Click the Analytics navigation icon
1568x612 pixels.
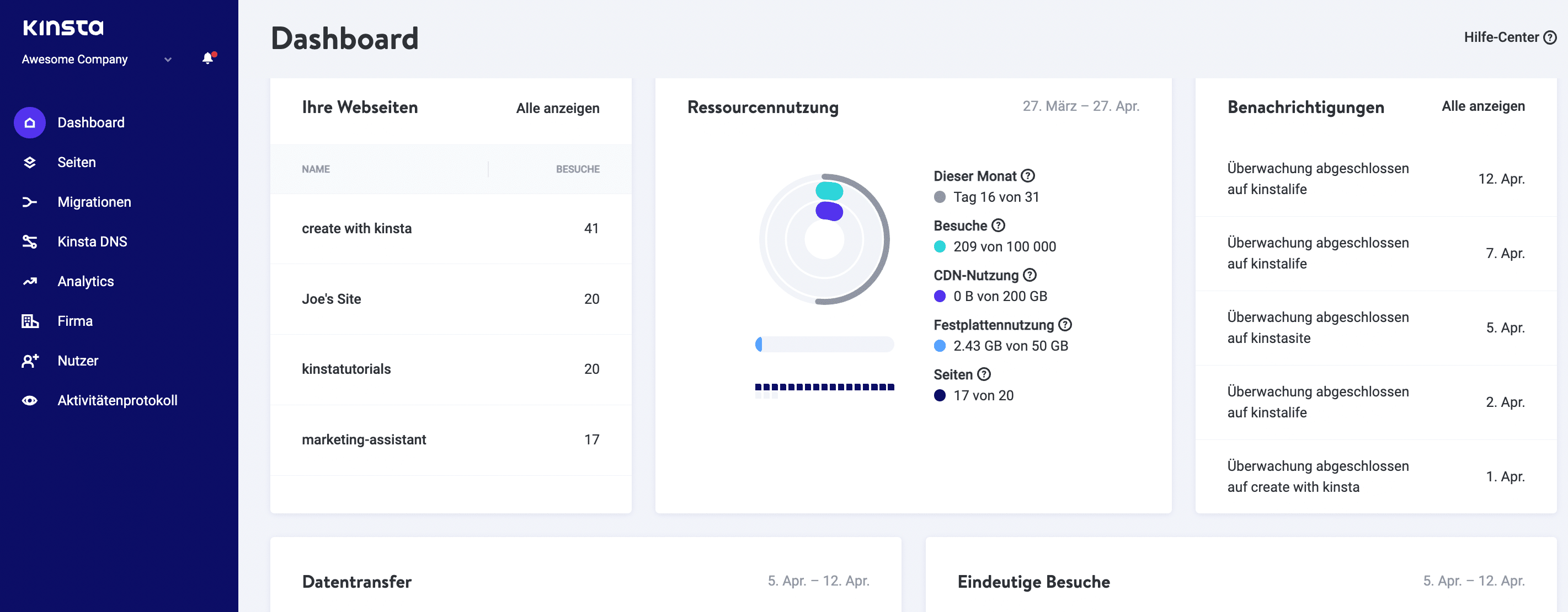pyautogui.click(x=30, y=281)
